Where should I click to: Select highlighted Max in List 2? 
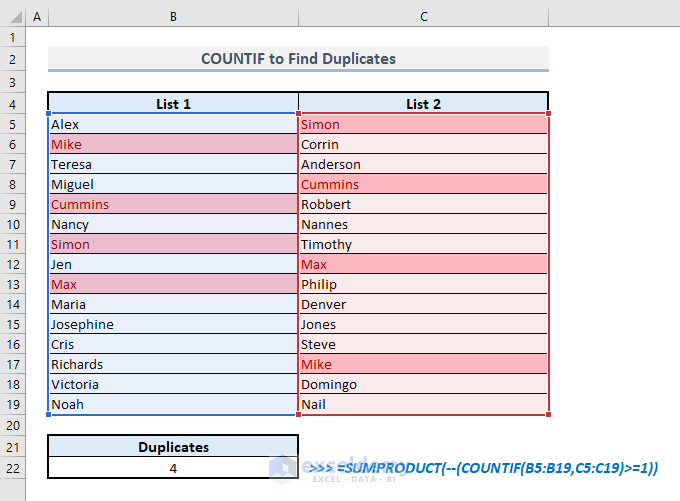click(x=423, y=265)
